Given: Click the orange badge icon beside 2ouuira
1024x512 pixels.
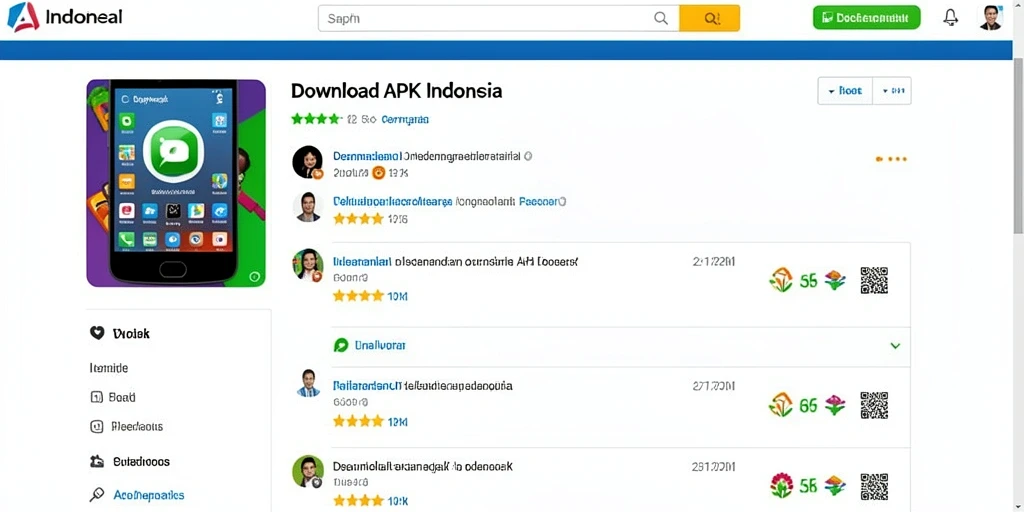Looking at the screenshot, I should coord(379,173).
